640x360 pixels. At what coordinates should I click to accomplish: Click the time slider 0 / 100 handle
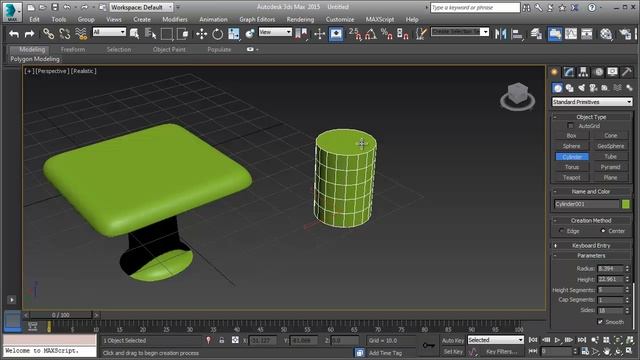[x=61, y=315]
